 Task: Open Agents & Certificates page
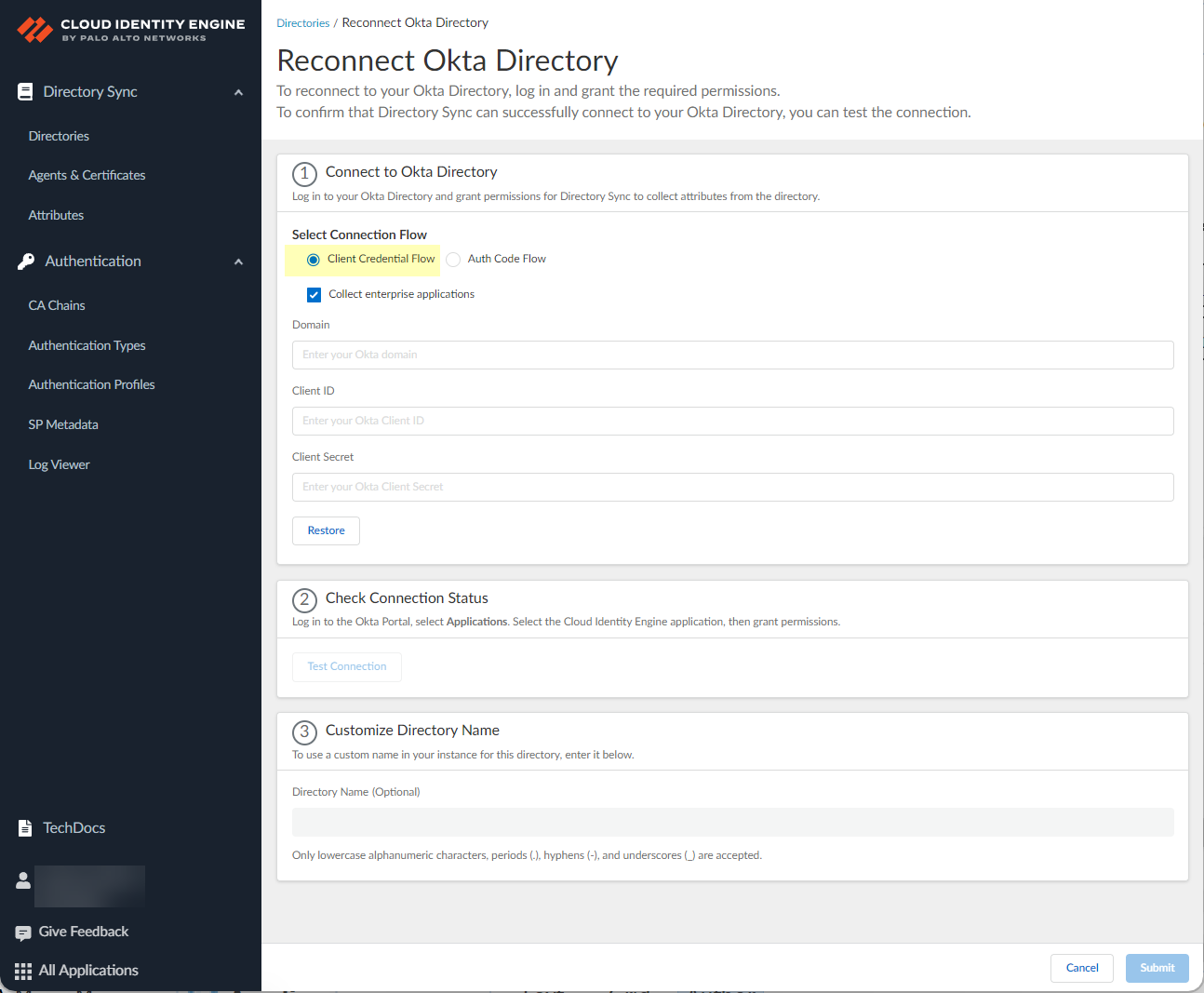tap(87, 175)
